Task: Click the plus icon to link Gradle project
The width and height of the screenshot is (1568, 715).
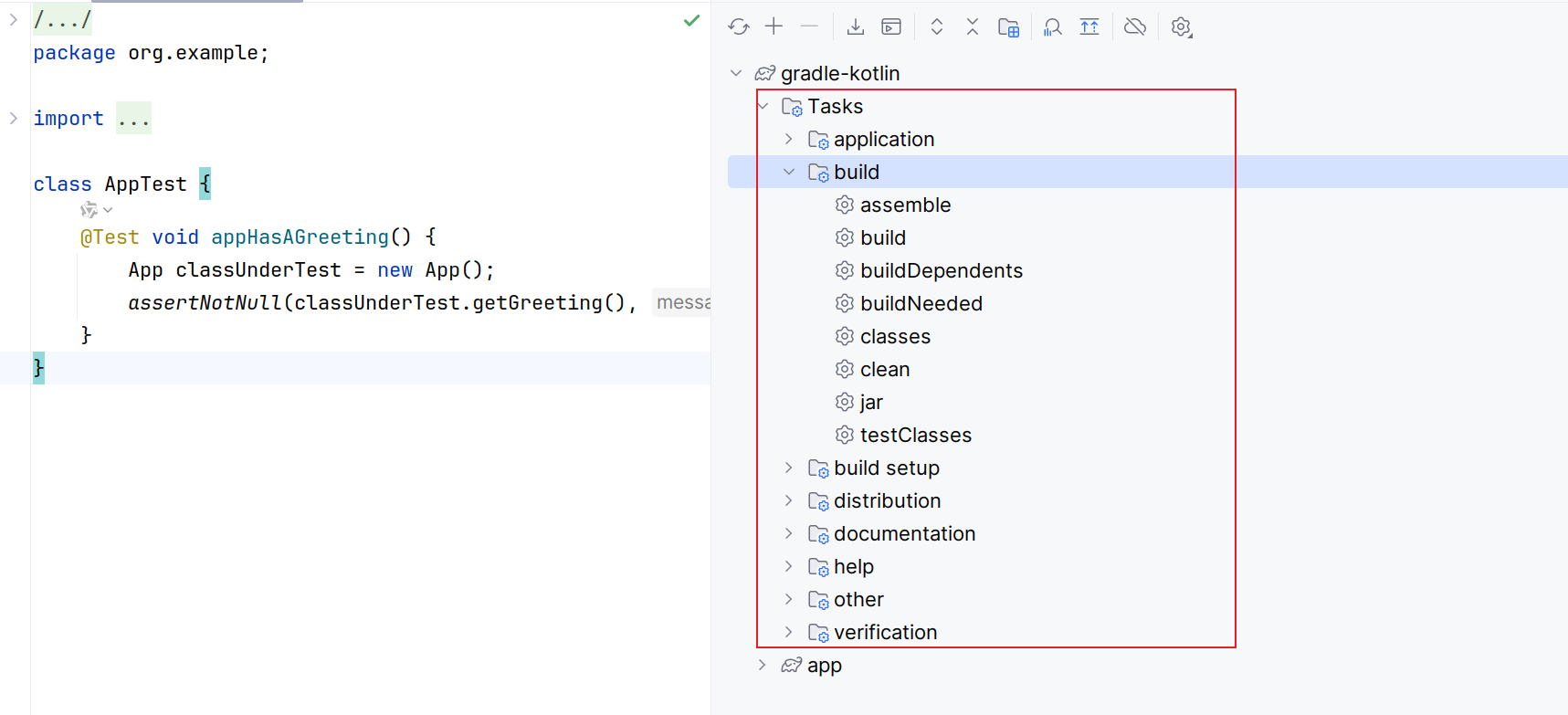Action: (773, 26)
